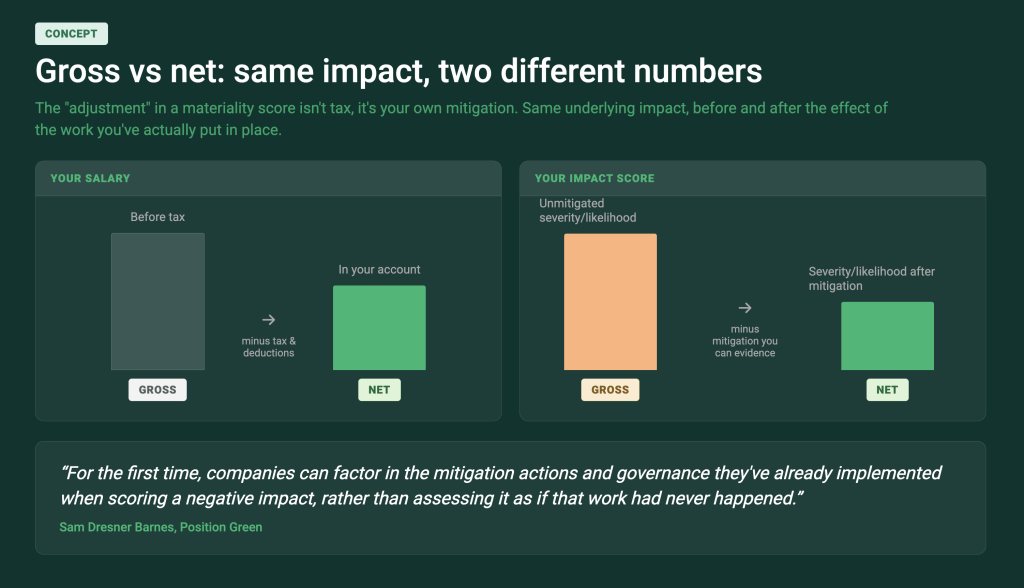
Task: Click the CONCEPT tag badge
Action: [x=71, y=34]
